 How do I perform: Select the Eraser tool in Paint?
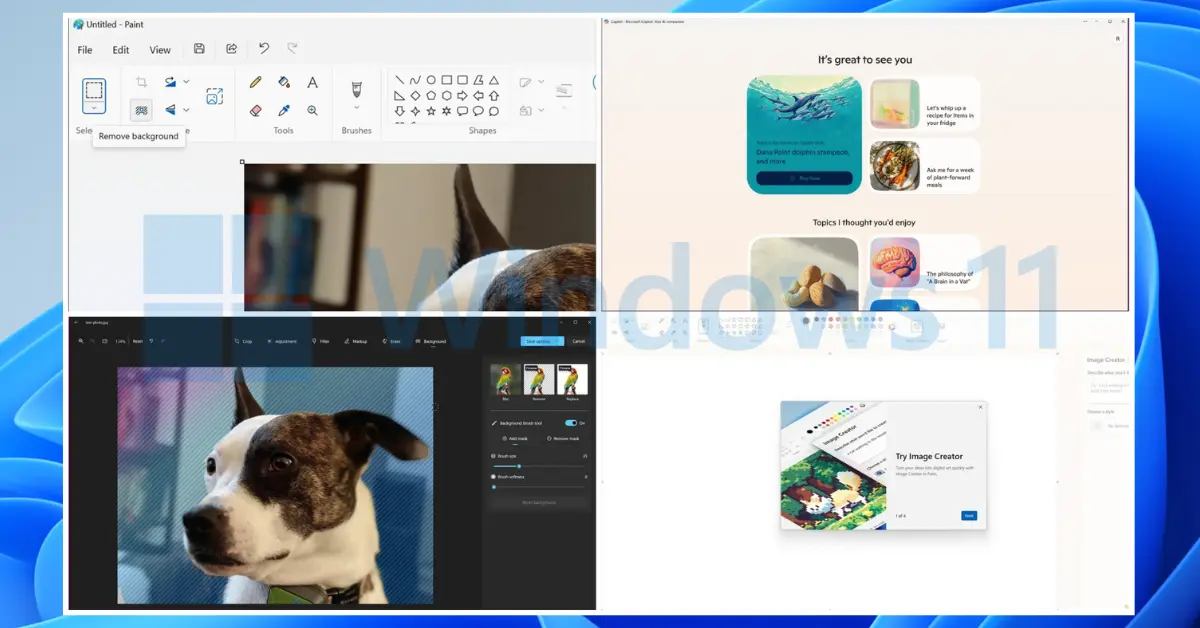[255, 110]
